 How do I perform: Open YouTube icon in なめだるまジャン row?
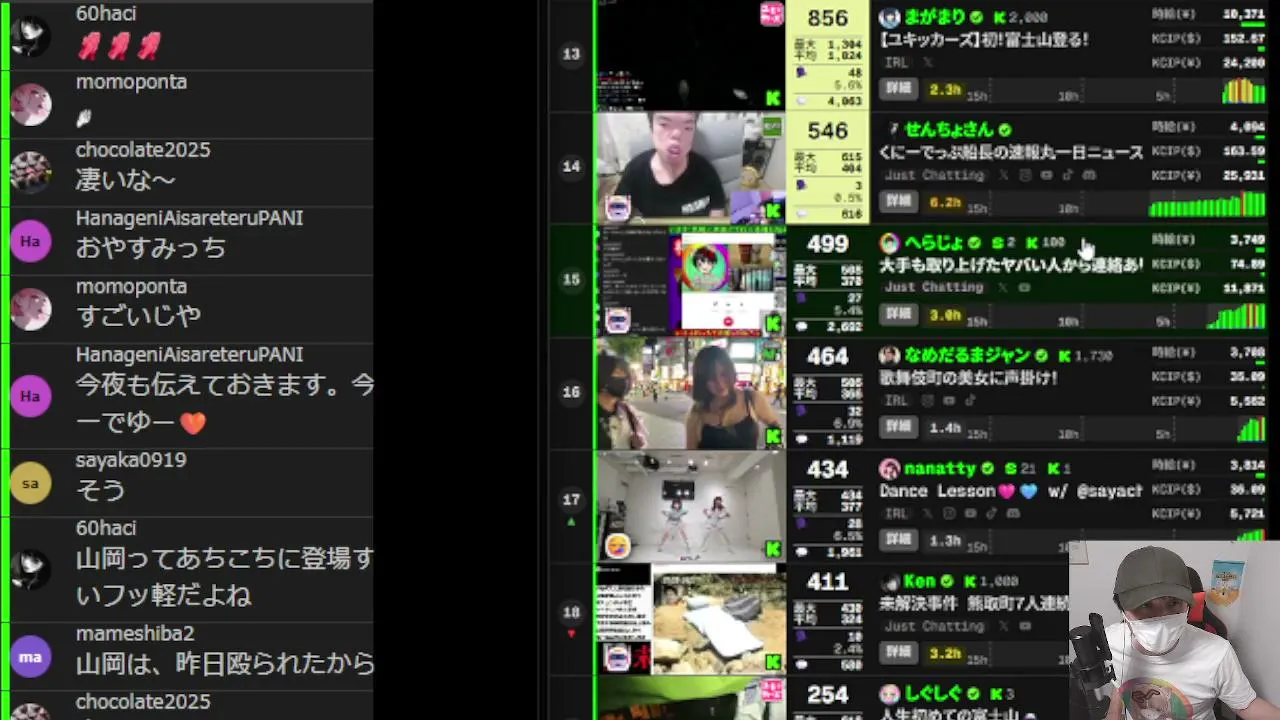pos(948,400)
